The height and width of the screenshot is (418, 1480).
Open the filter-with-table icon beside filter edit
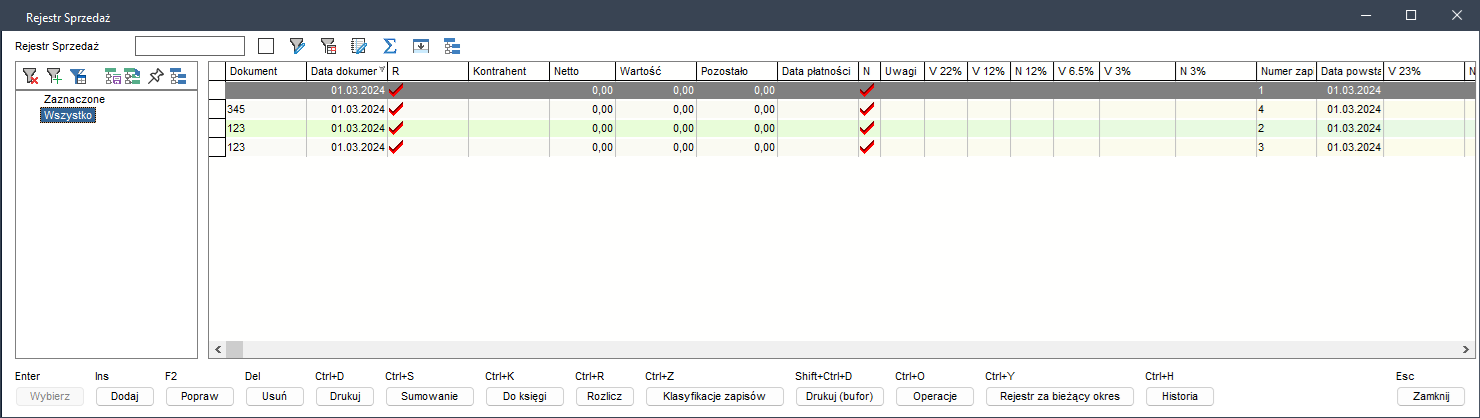pyautogui.click(x=327, y=46)
